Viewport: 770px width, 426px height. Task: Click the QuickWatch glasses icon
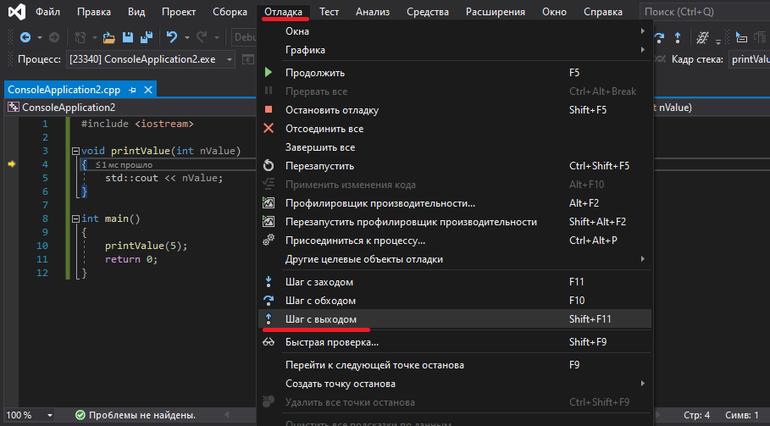click(x=269, y=342)
